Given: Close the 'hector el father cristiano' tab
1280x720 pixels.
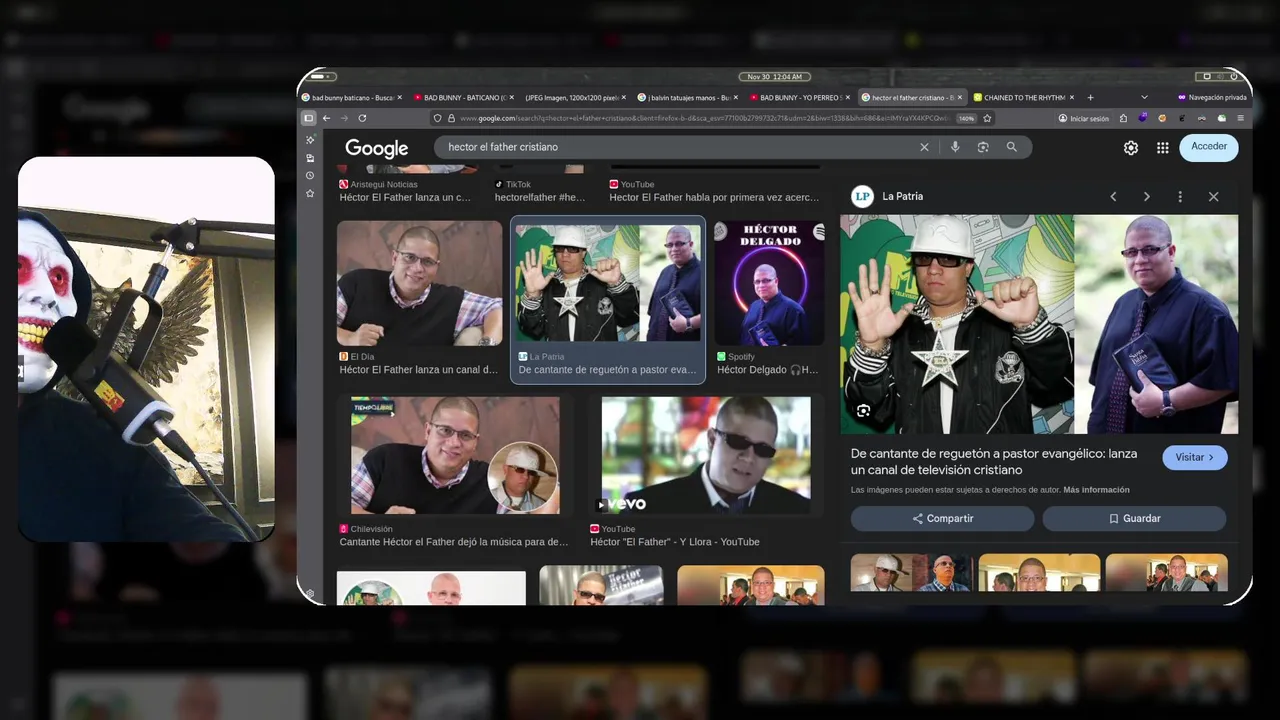Looking at the screenshot, I should tap(960, 98).
